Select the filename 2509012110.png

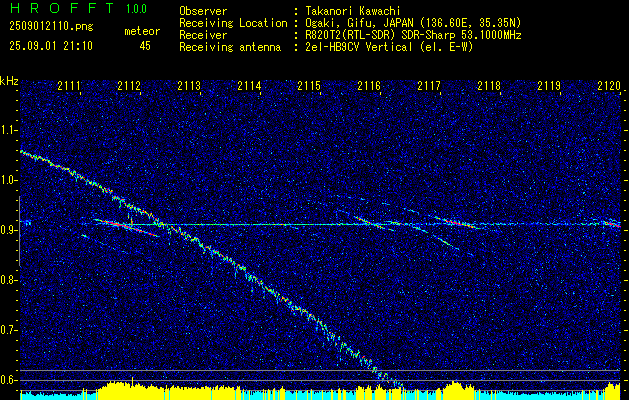[51, 27]
